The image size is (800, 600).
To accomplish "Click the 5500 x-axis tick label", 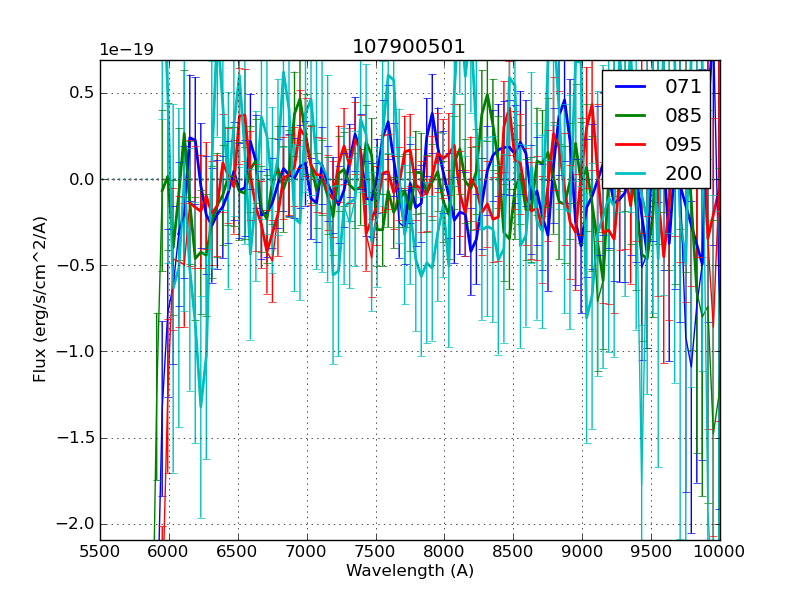I will (x=100, y=552).
